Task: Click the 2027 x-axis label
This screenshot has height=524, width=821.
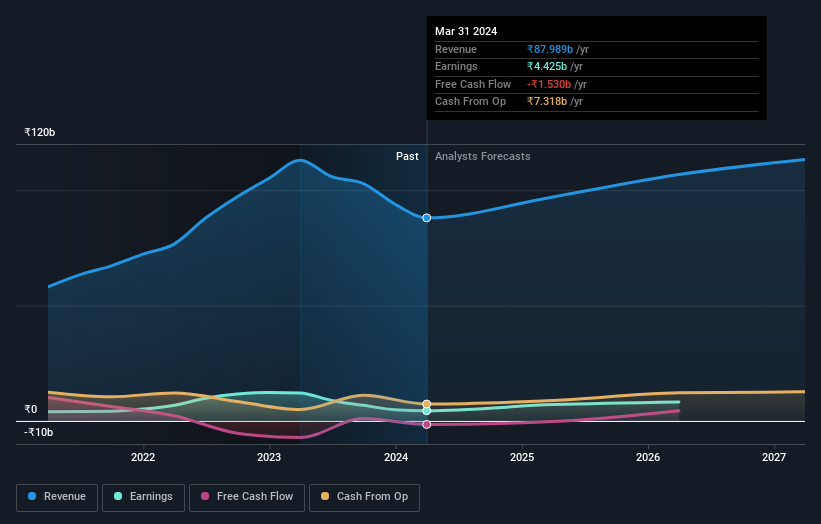Action: [774, 457]
